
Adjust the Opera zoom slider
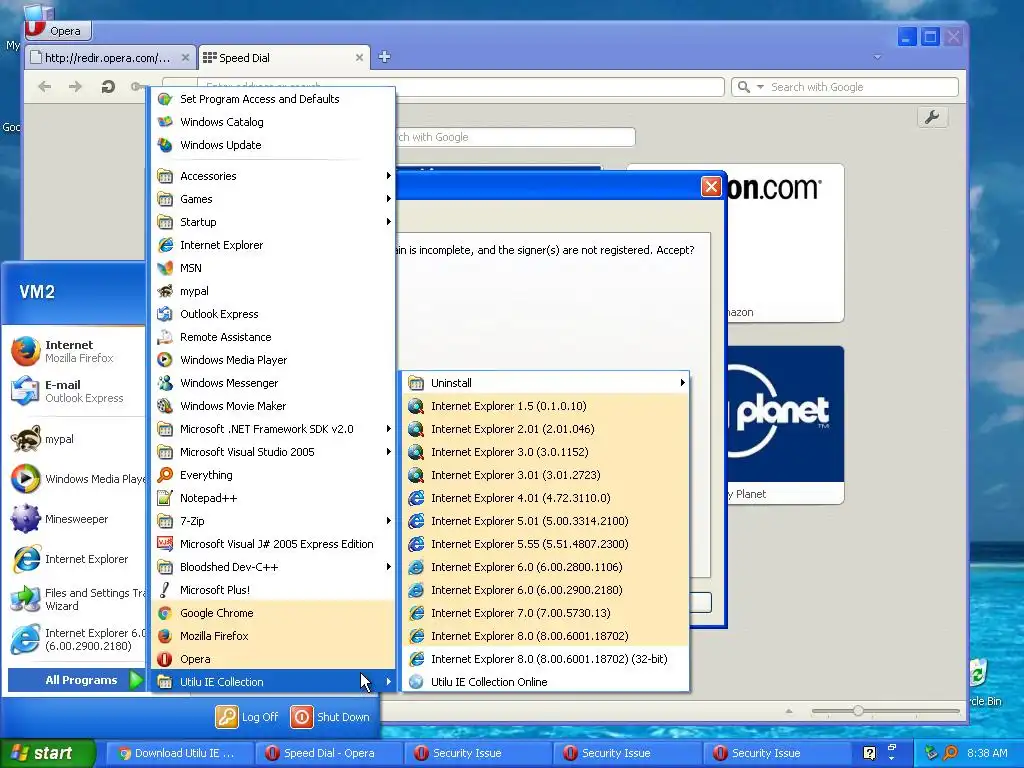[858, 711]
